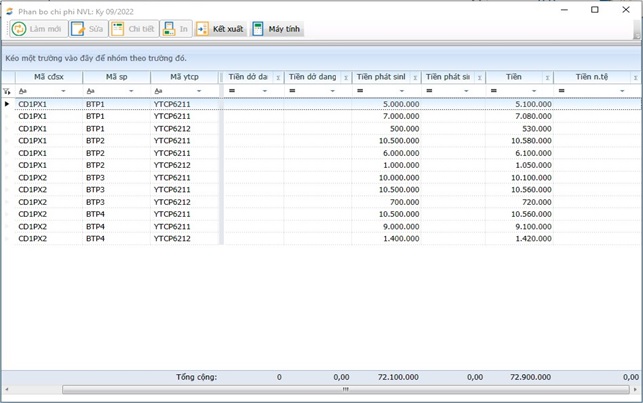
Task: Open filter dropdown under Mã cđsx column
Action: pos(63,91)
